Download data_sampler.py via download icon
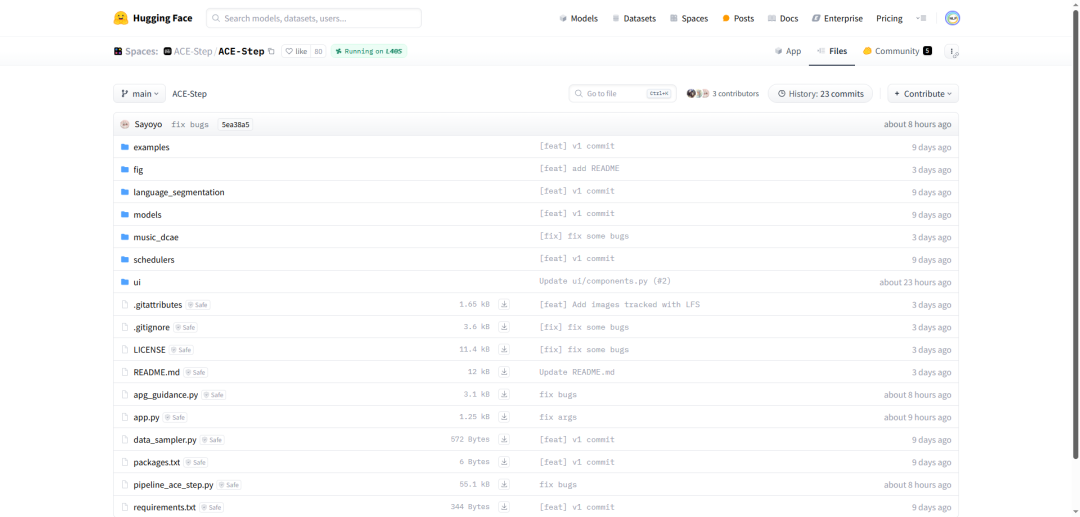 (x=504, y=439)
